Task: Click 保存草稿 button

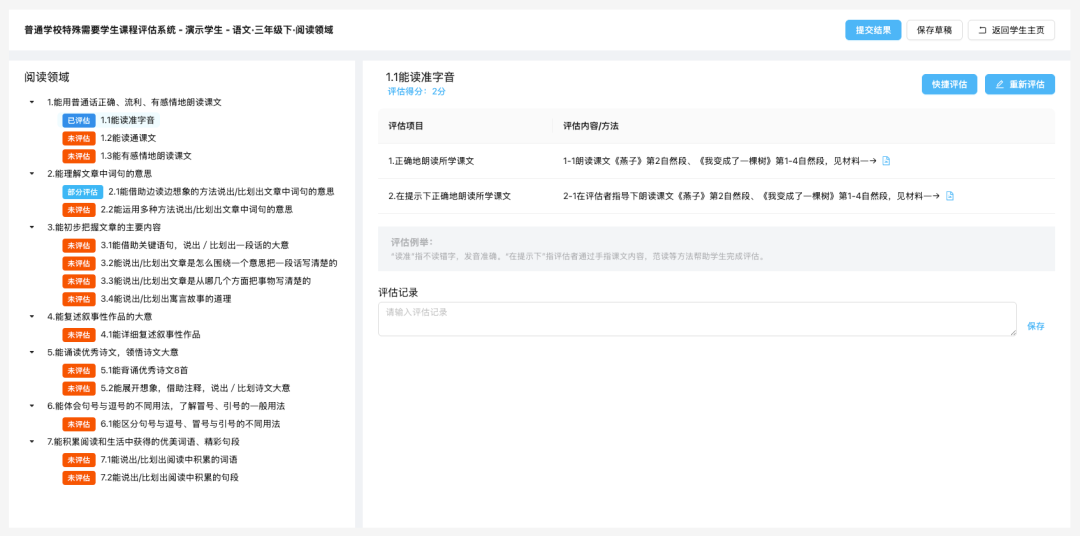Action: [x=934, y=30]
